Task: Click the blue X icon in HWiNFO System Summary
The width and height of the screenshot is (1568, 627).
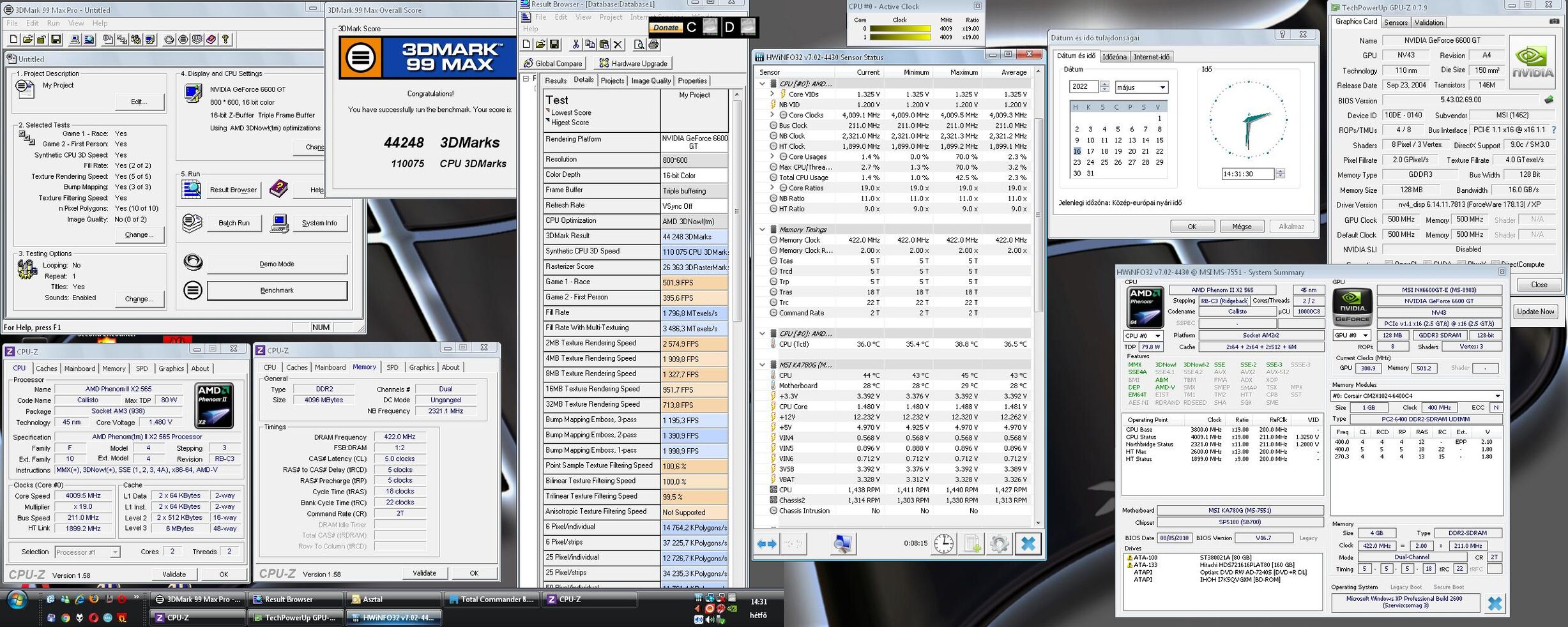Action: coord(1495,603)
